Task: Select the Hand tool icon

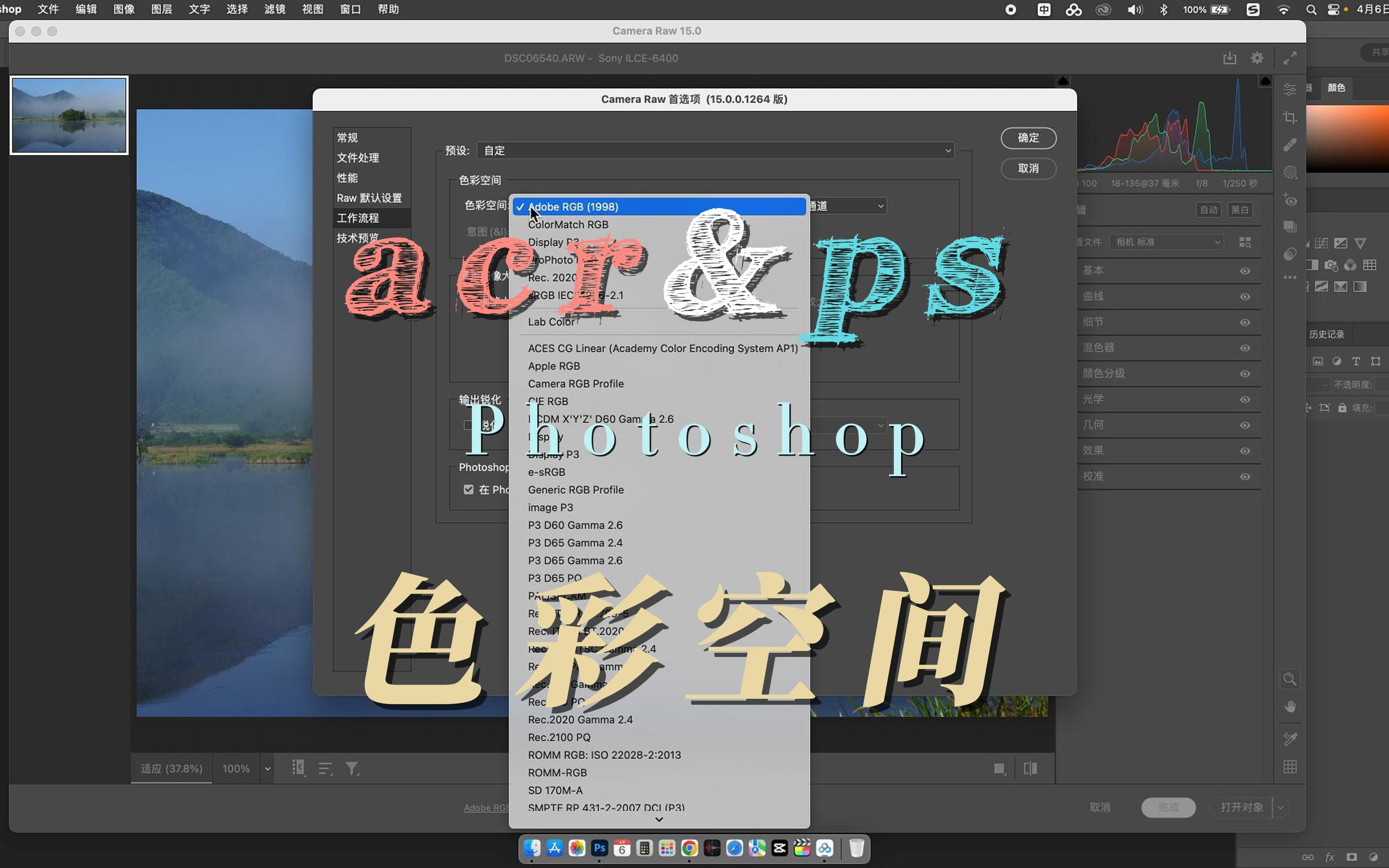Action: click(x=1290, y=707)
